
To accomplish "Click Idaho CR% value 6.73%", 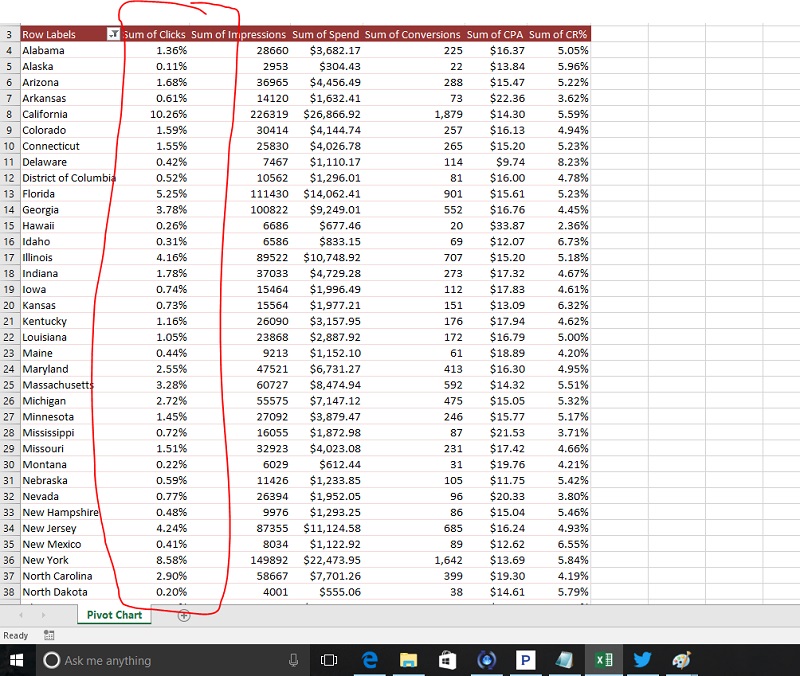I will pos(573,242).
